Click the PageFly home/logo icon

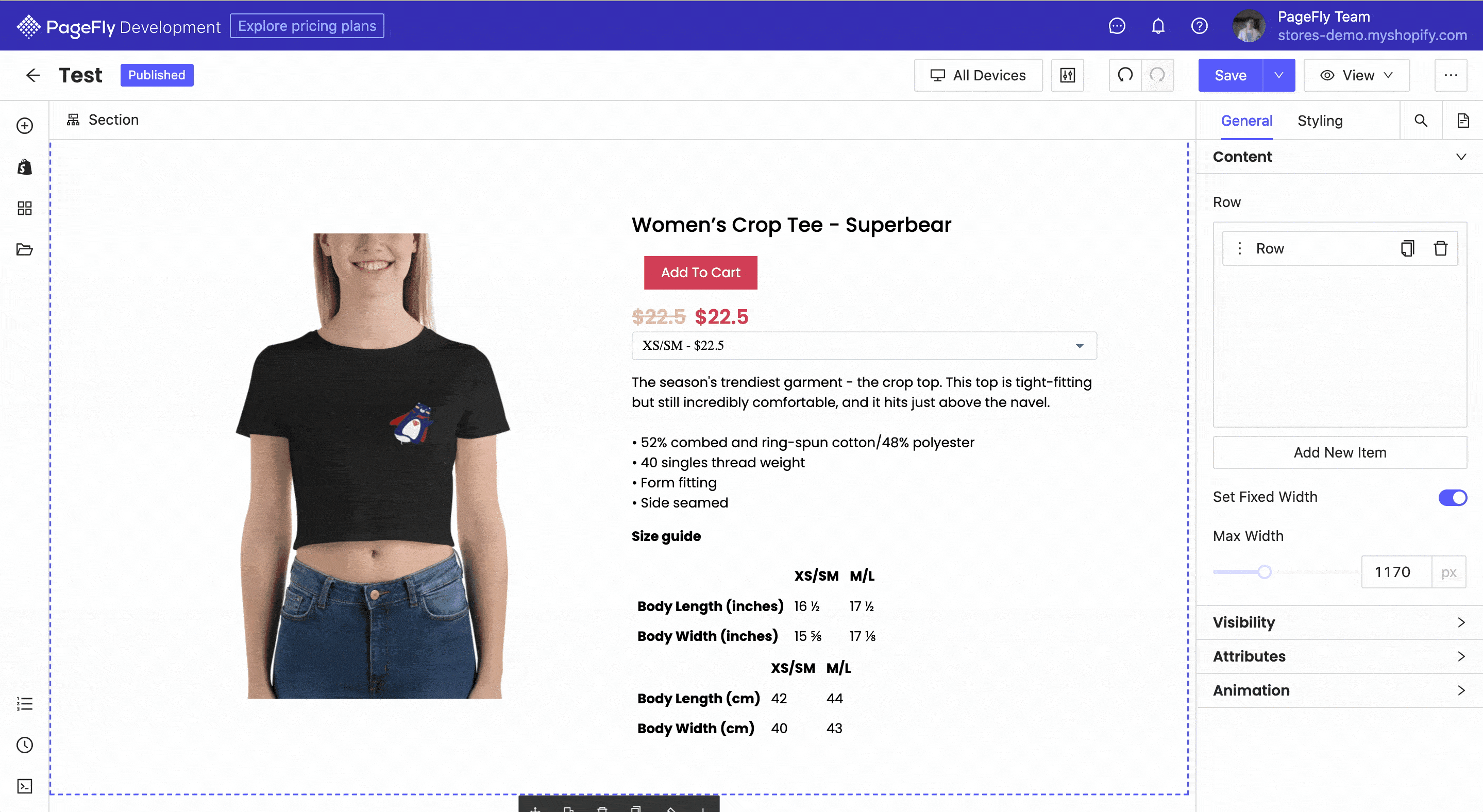pos(26,25)
